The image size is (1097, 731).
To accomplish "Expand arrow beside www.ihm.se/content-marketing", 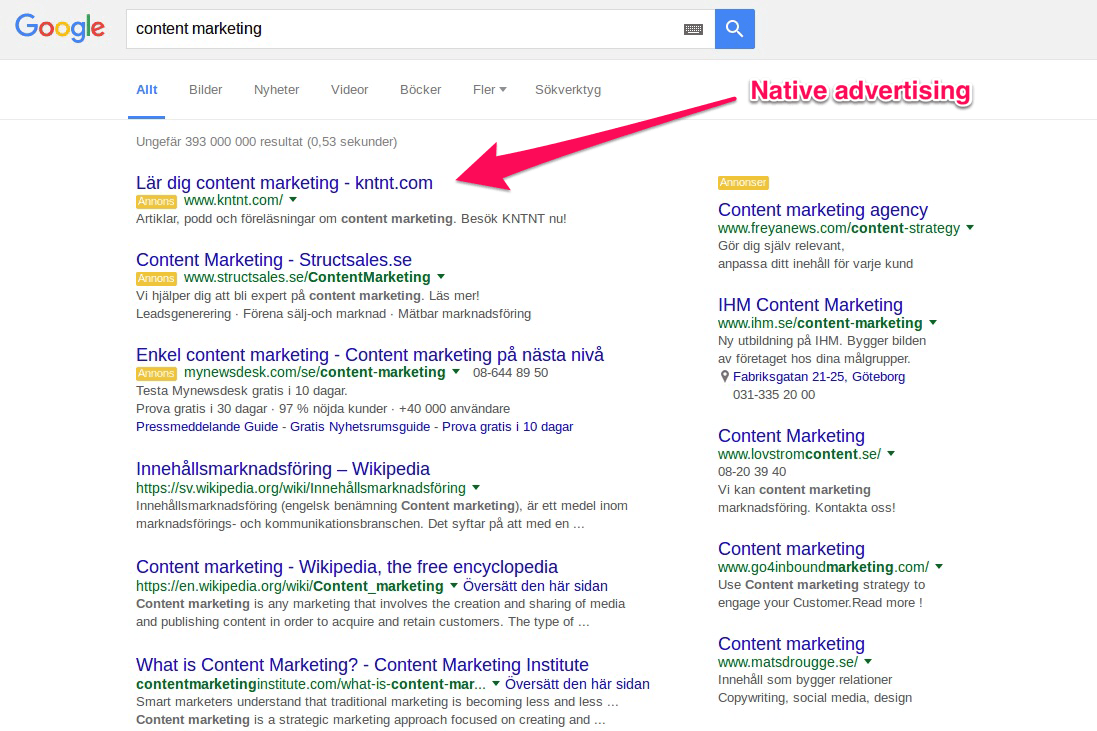I will 933,323.
